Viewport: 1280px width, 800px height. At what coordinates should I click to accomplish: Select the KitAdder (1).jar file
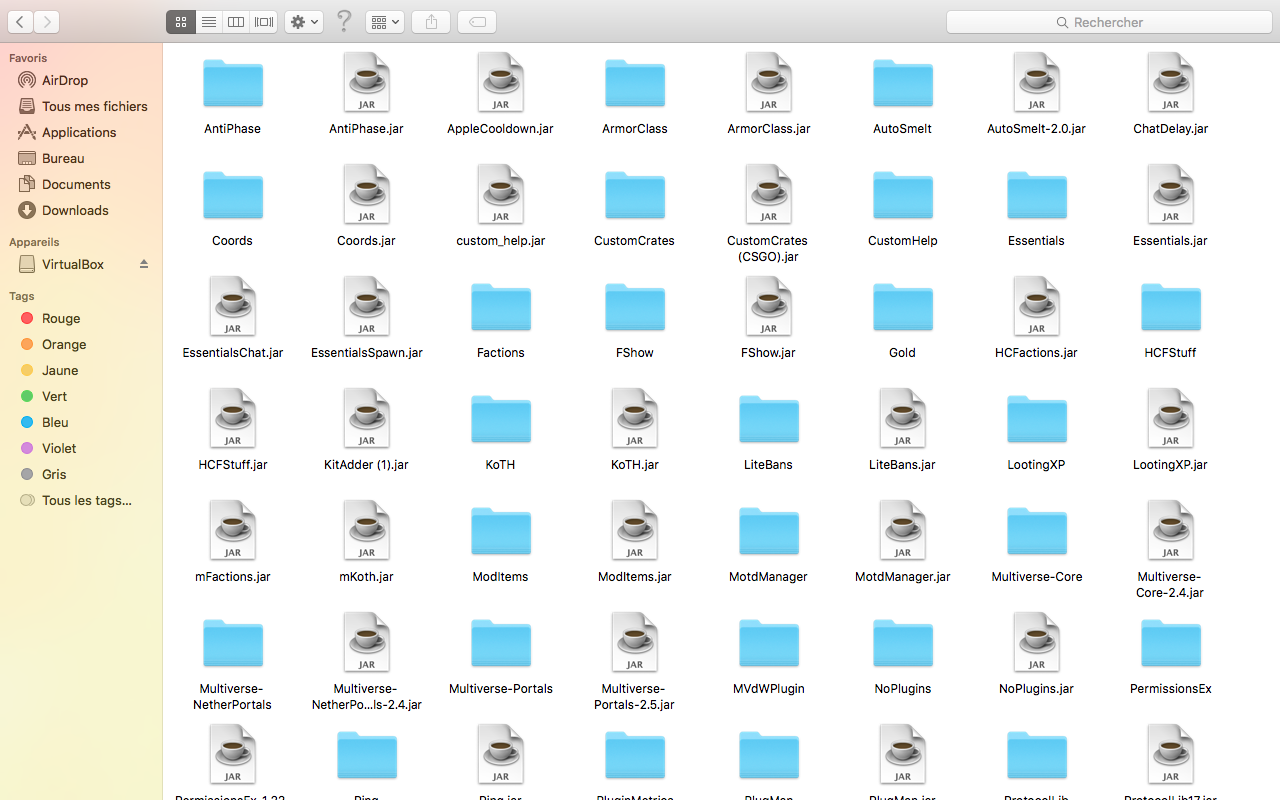pyautogui.click(x=367, y=419)
